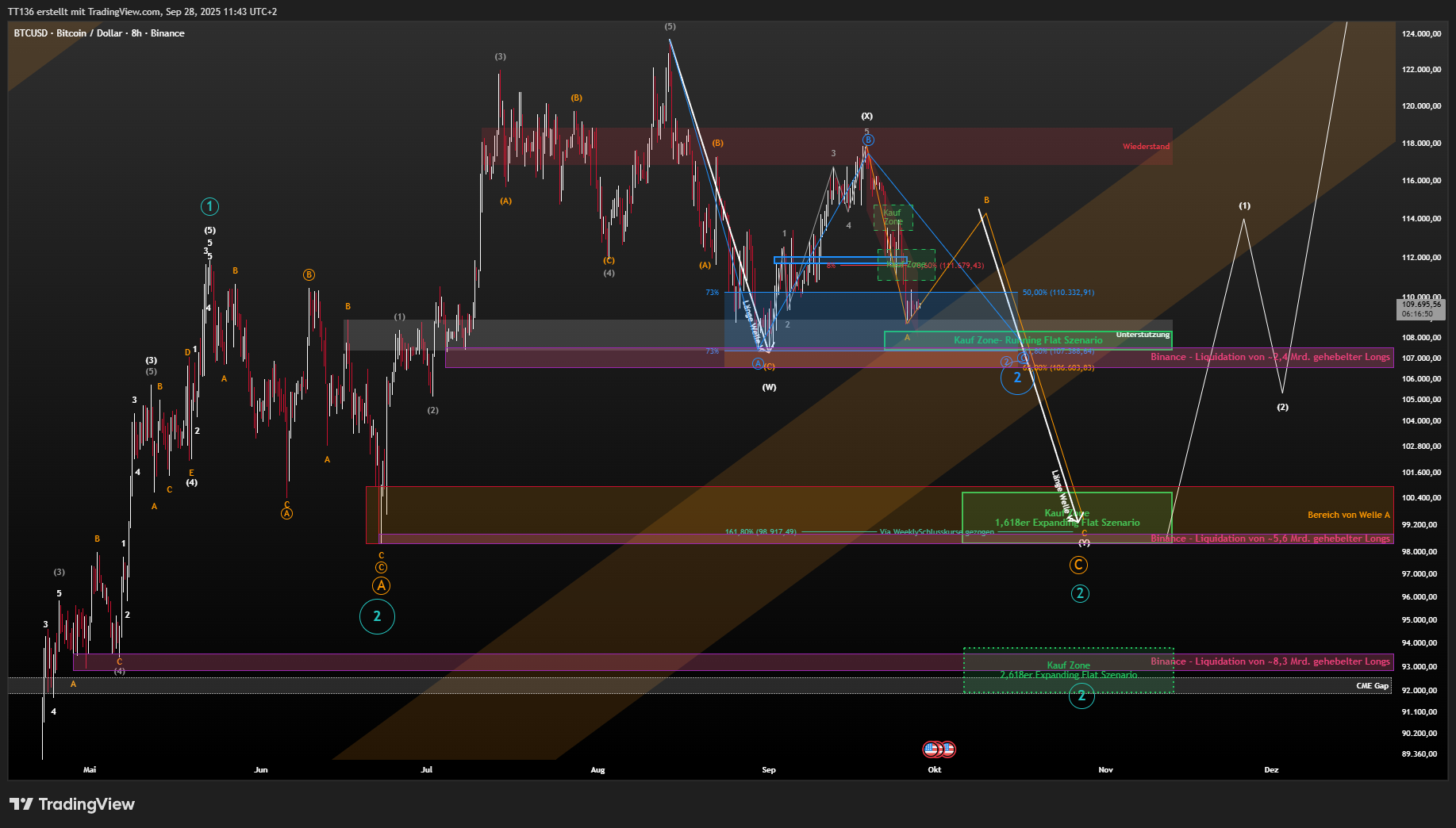Click the Via WeeklySchlusskurse gezogen note

coord(936,532)
